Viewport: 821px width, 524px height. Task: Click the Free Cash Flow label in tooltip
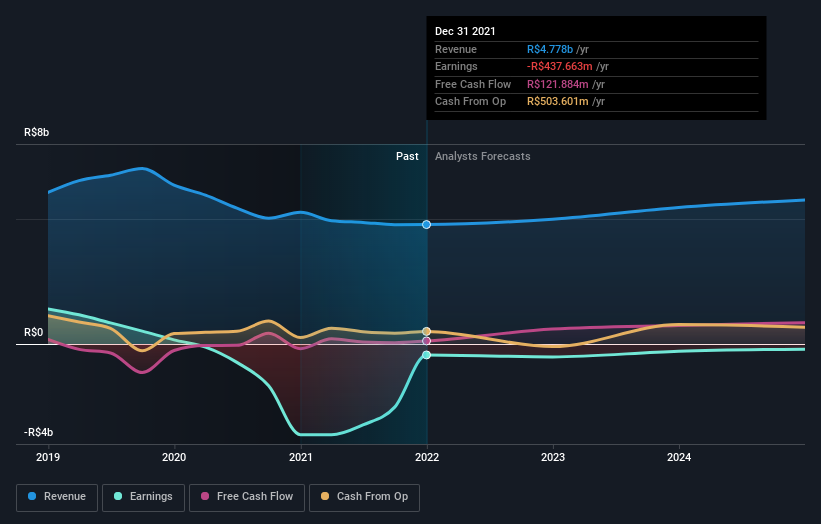click(x=473, y=84)
